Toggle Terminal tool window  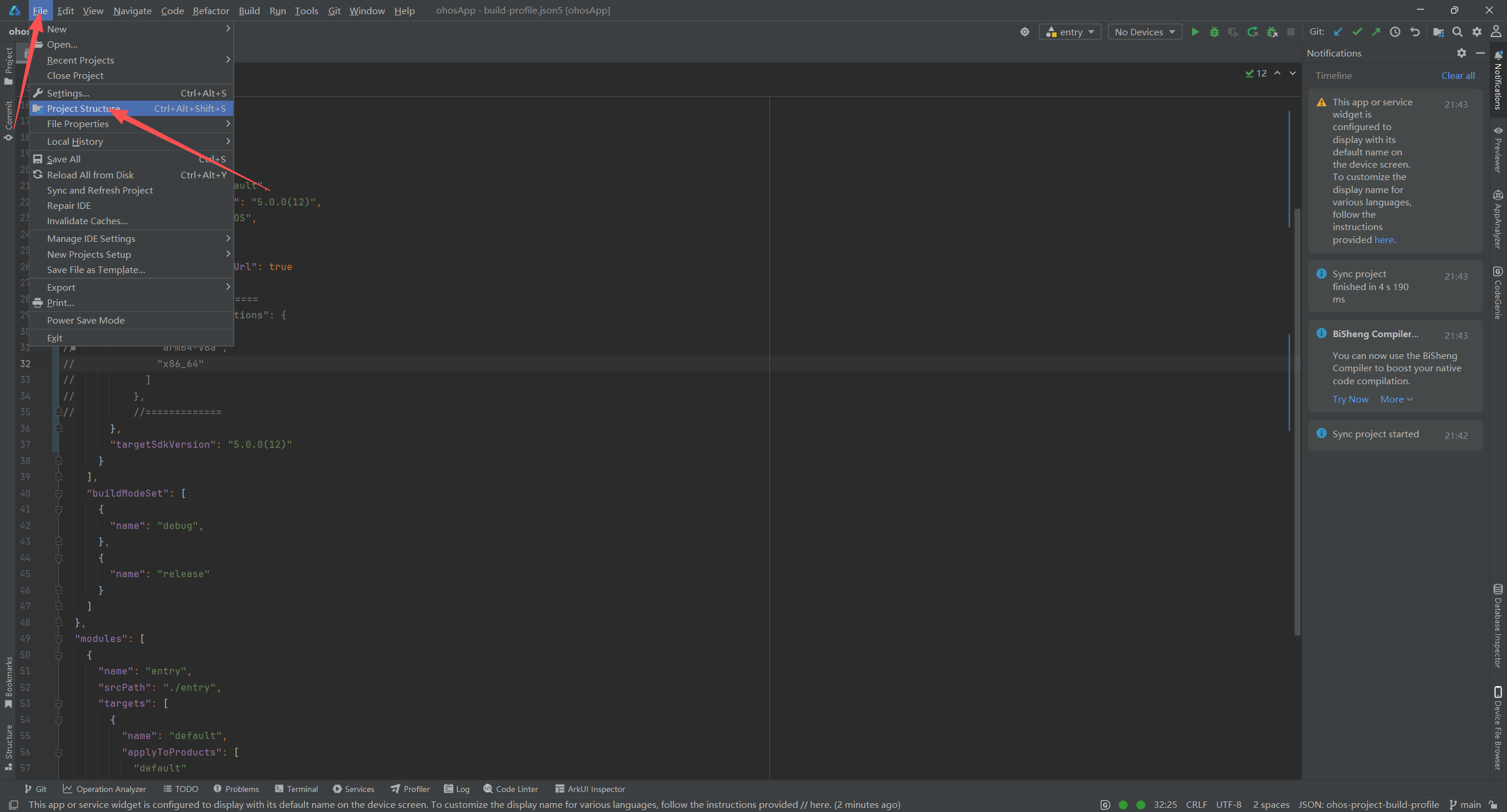(x=296, y=789)
